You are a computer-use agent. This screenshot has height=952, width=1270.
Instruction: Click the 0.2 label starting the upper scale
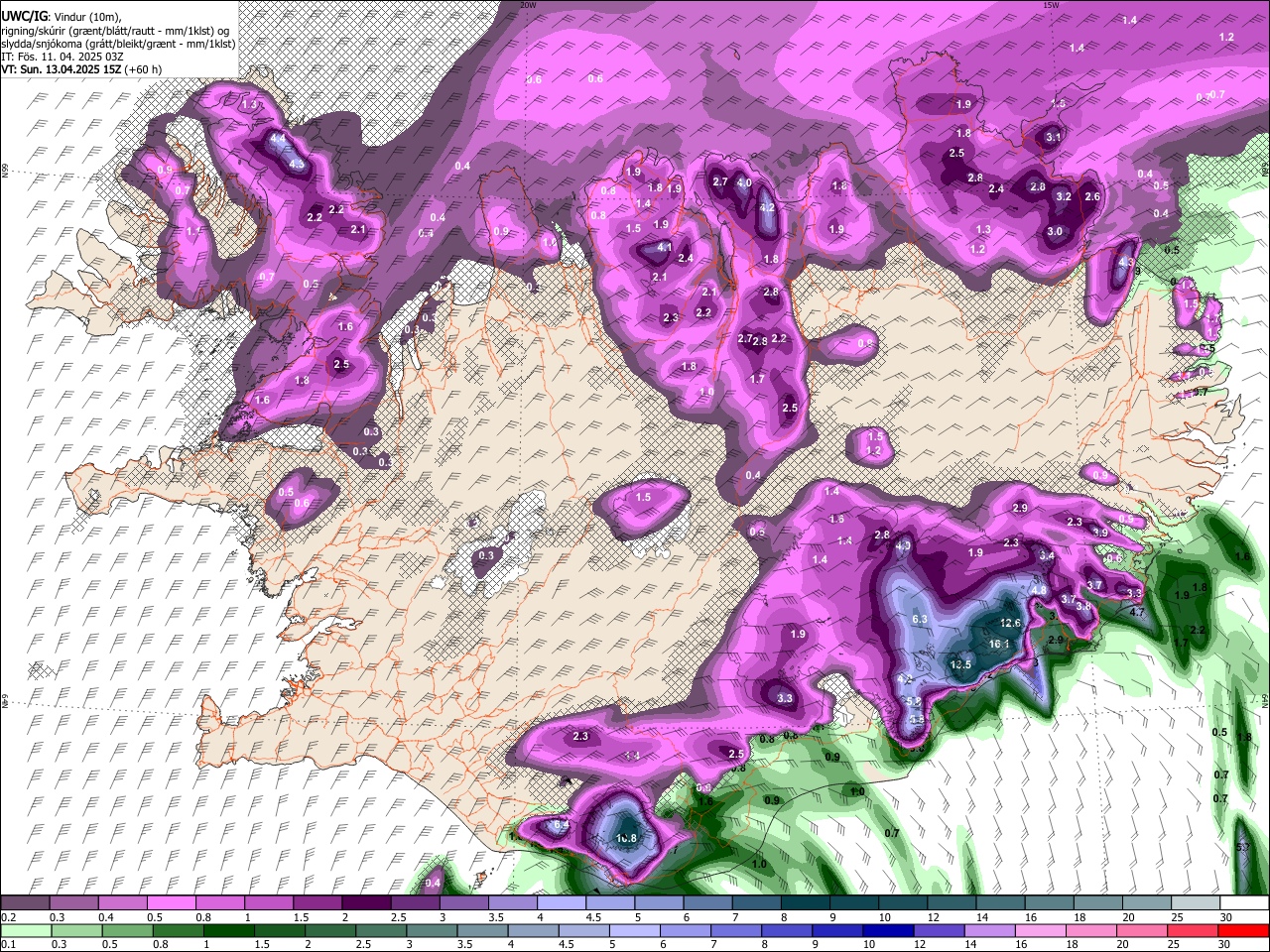8,917
